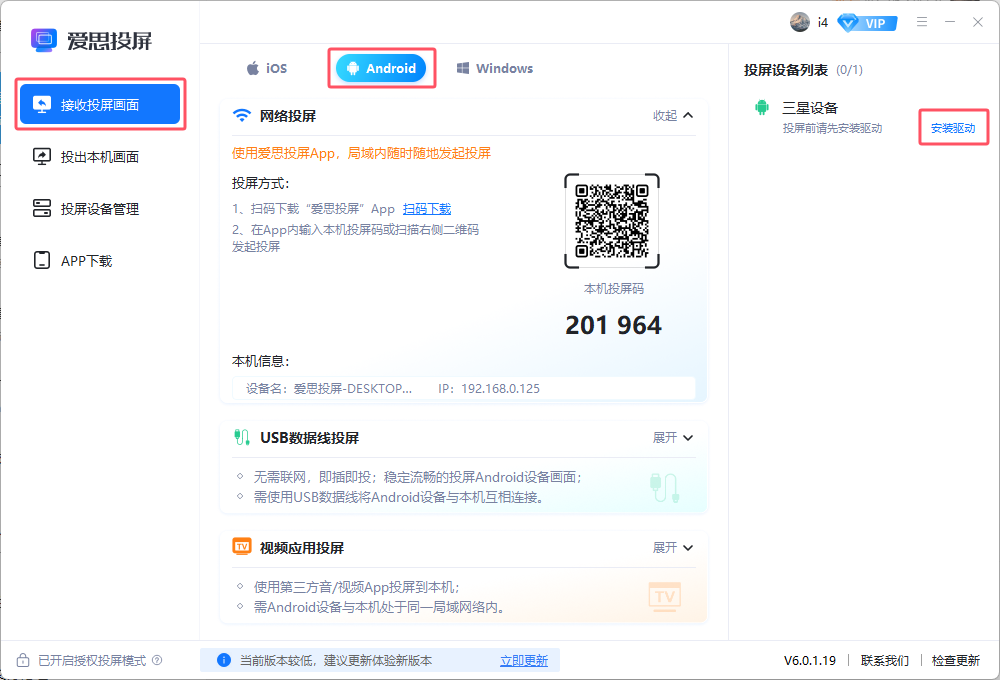This screenshot has height=680, width=1000.
Task: Expand the USB数据线投屏 section
Action: point(673,438)
